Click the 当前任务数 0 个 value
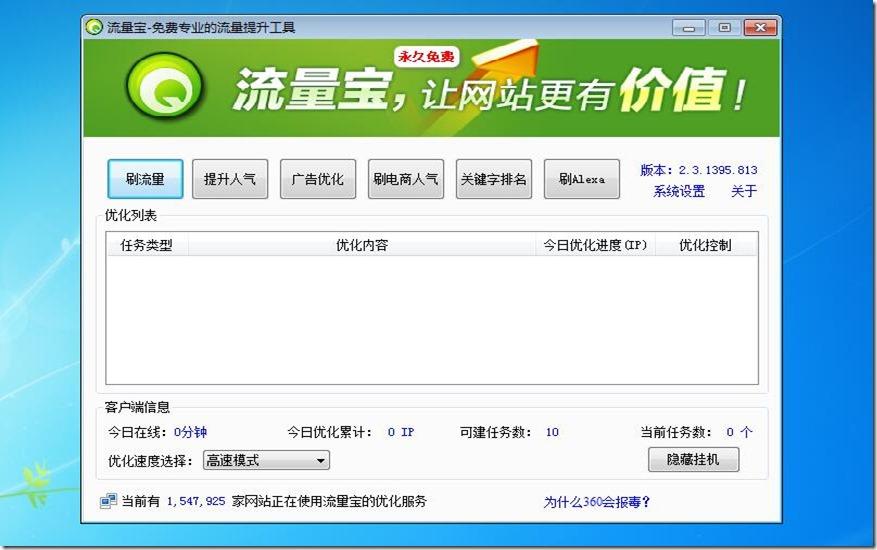The height and width of the screenshot is (550, 877). (x=739, y=432)
